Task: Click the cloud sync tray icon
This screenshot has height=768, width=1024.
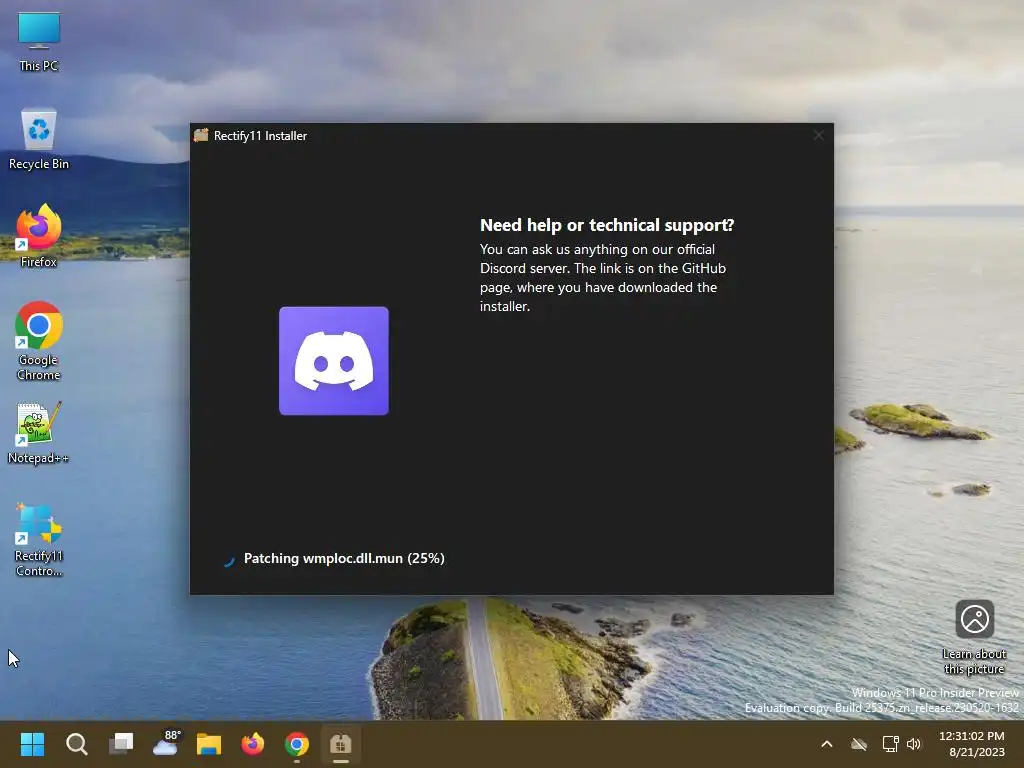Action: pyautogui.click(x=859, y=744)
